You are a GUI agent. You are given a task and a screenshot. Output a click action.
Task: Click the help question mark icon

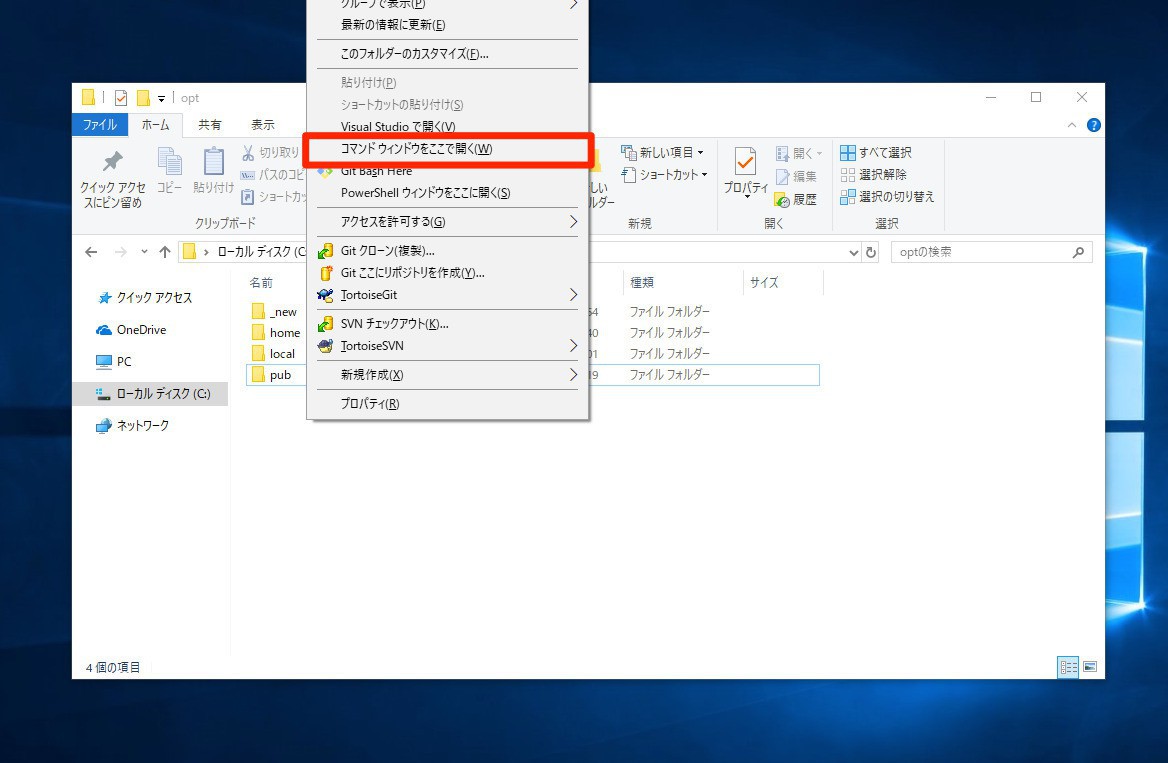click(1094, 125)
